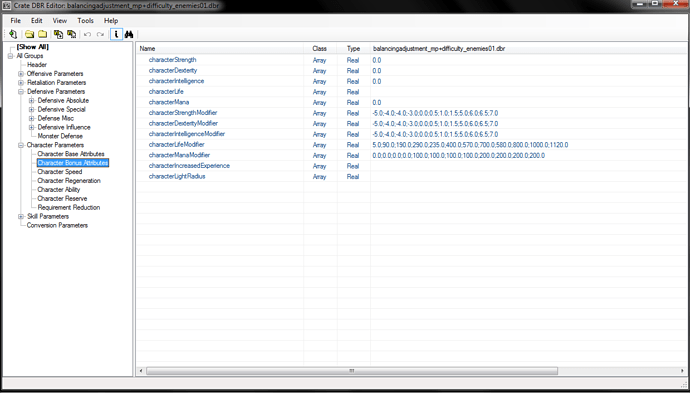This screenshot has width=690, height=393.
Task: Collapse the Character Parameters node
Action: pyautogui.click(x=21, y=145)
